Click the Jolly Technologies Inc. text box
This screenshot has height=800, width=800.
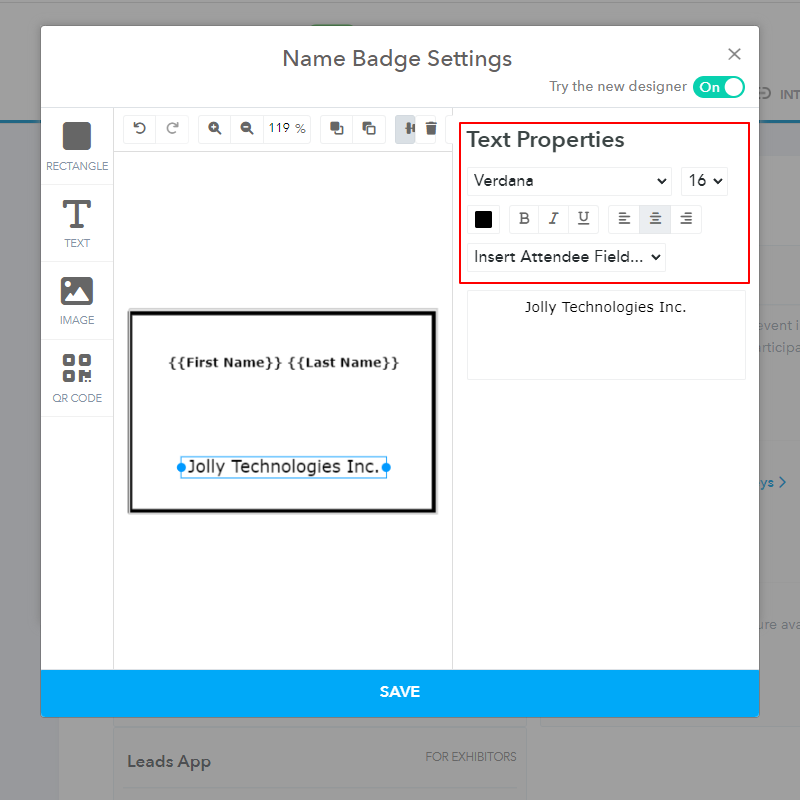tap(284, 467)
